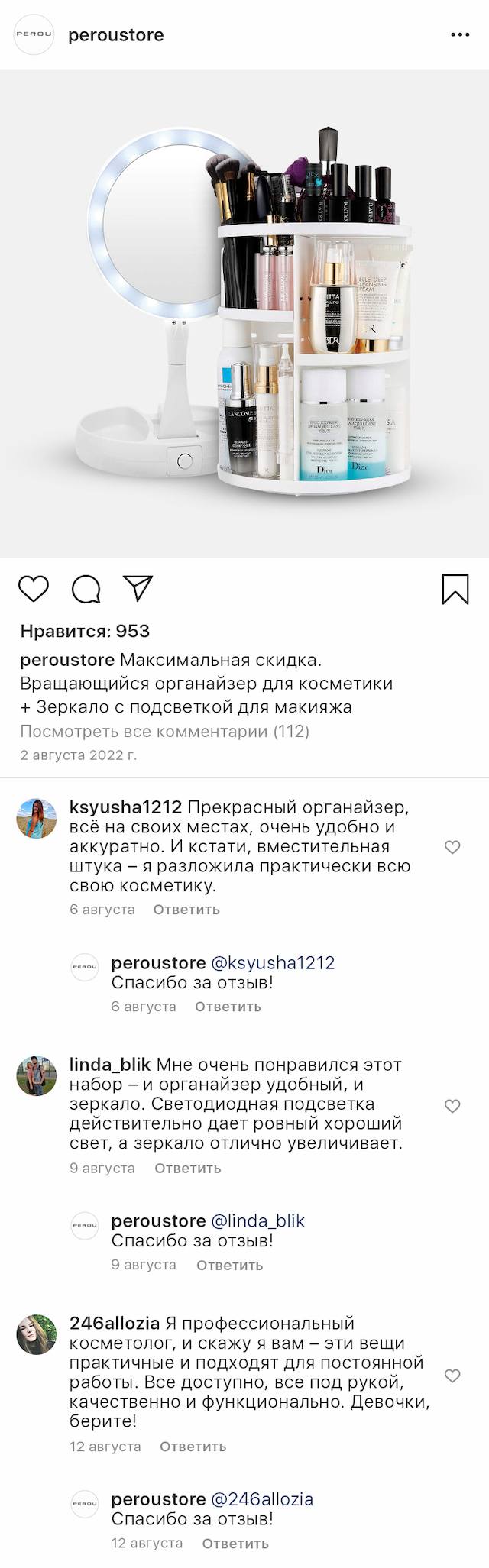Image resolution: width=489 pixels, height=1568 pixels.
Task: Open the @ksyusha1212 mention link
Action: coord(273,963)
